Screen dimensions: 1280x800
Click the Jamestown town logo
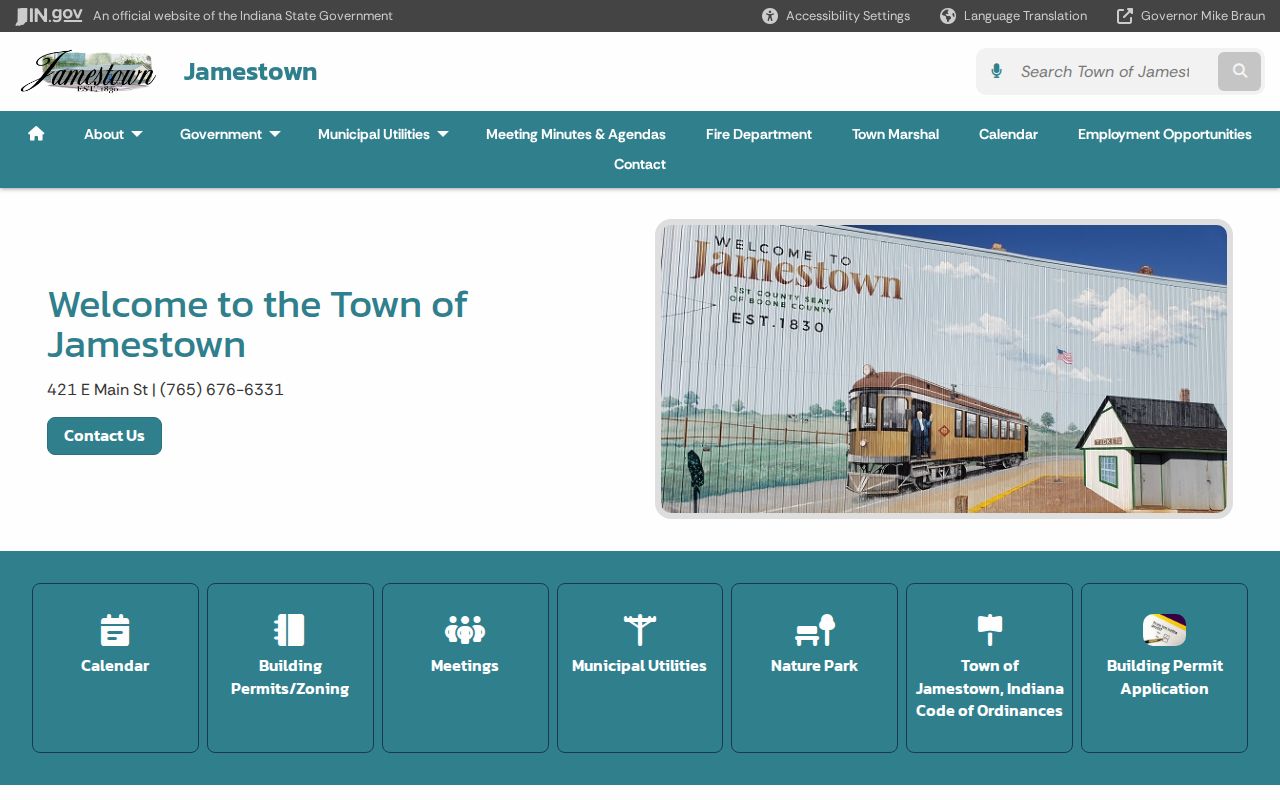coord(88,72)
